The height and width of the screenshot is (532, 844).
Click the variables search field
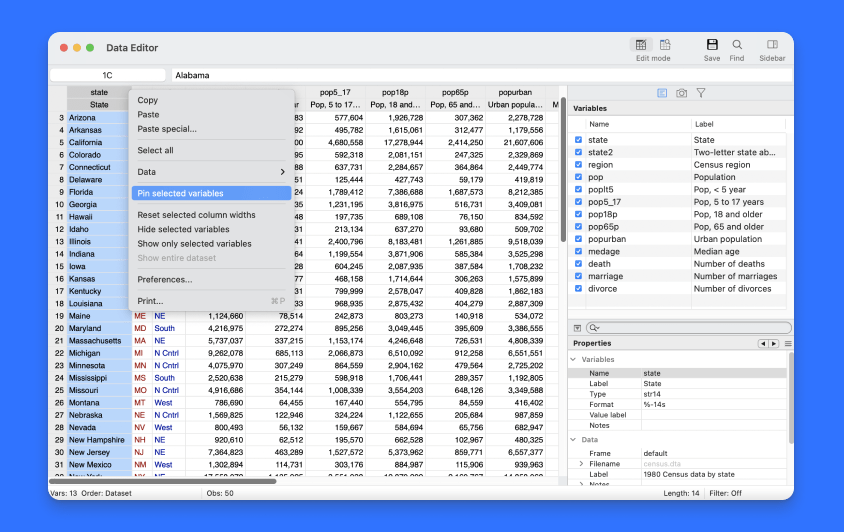tap(689, 328)
